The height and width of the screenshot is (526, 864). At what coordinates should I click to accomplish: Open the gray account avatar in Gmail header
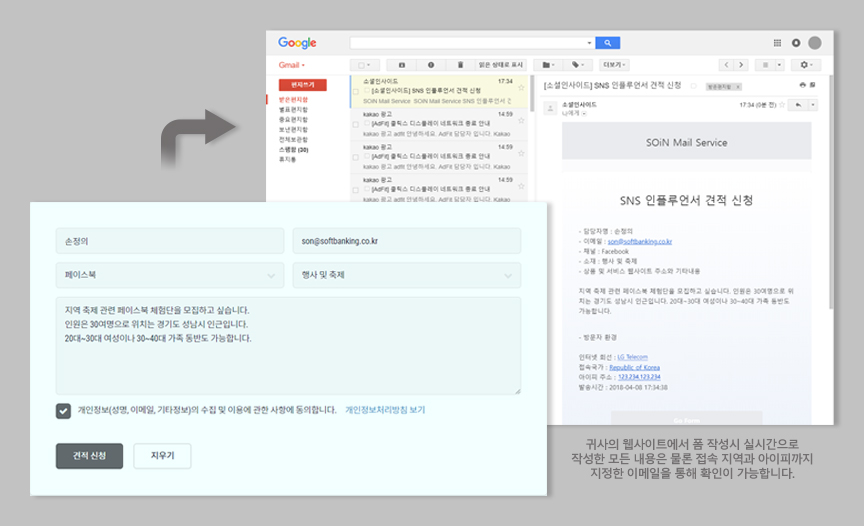[x=814, y=43]
